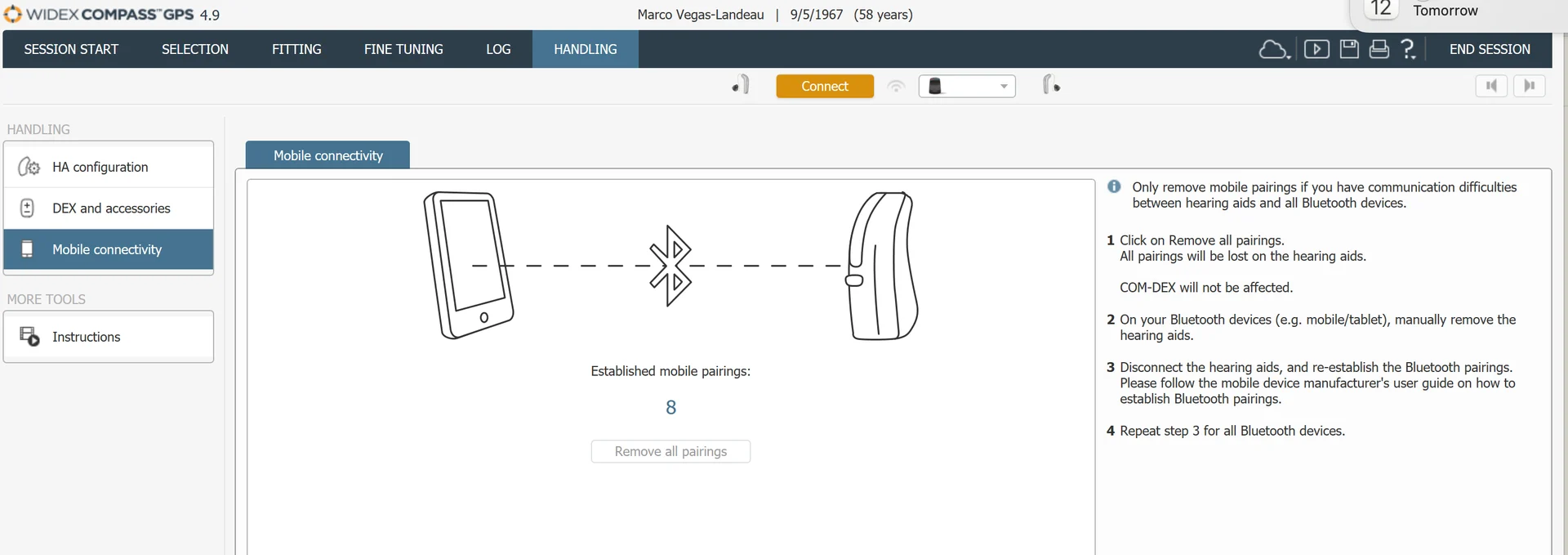
Task: Open the LOG tab
Action: 498,49
